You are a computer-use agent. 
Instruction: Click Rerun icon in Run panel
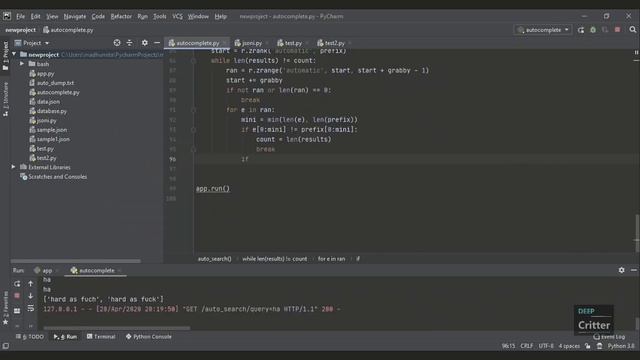pyautogui.click(x=17, y=284)
